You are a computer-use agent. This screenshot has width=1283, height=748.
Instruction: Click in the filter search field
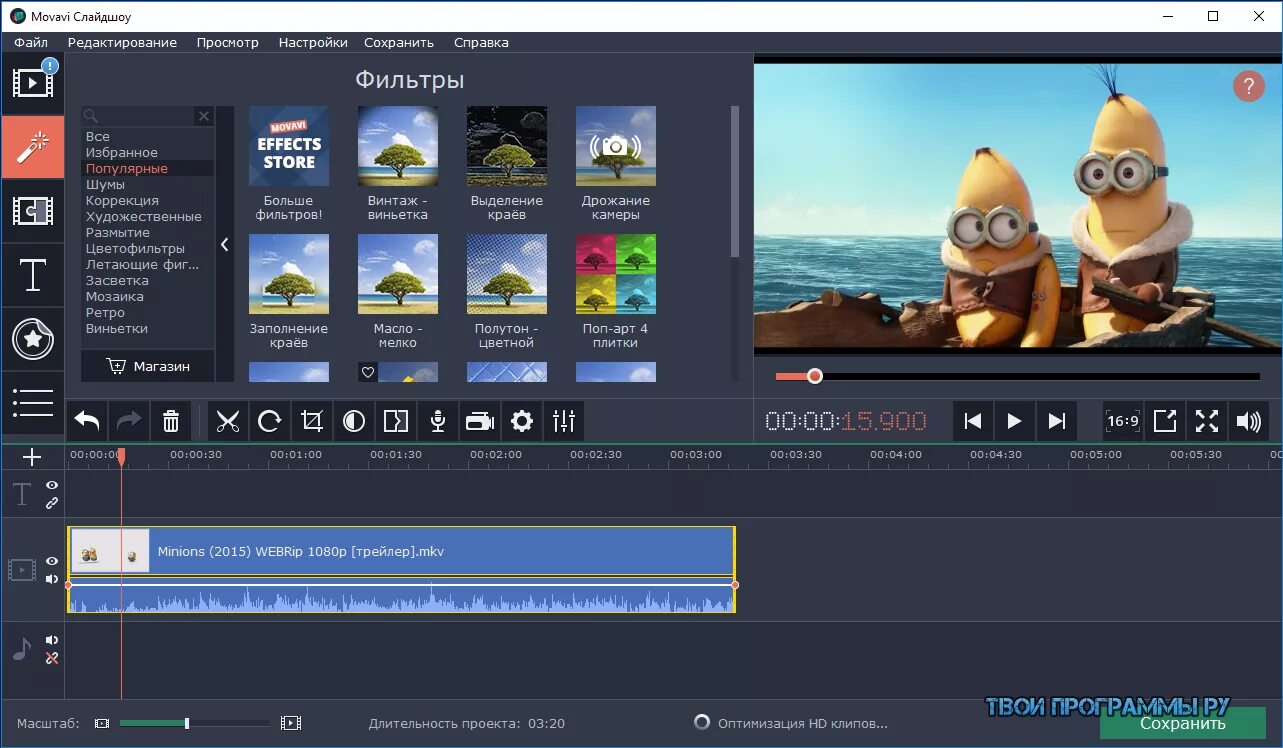tap(140, 116)
